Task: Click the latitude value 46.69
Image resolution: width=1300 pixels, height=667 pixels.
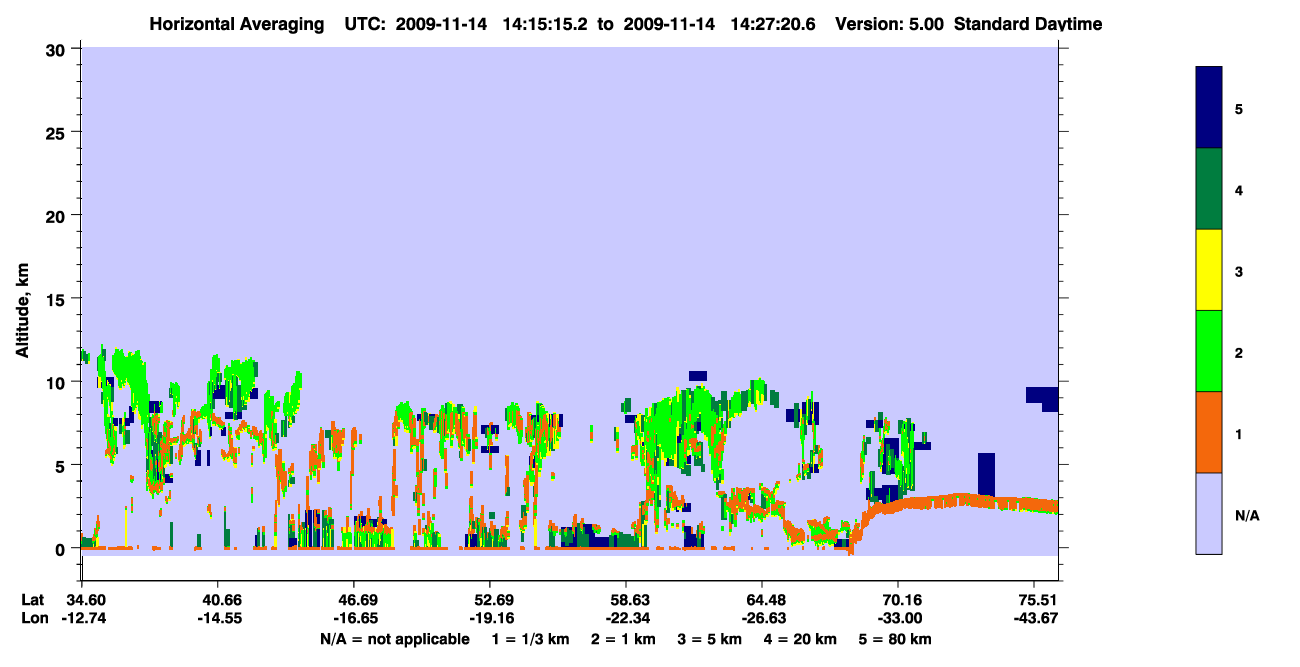Action: click(354, 600)
